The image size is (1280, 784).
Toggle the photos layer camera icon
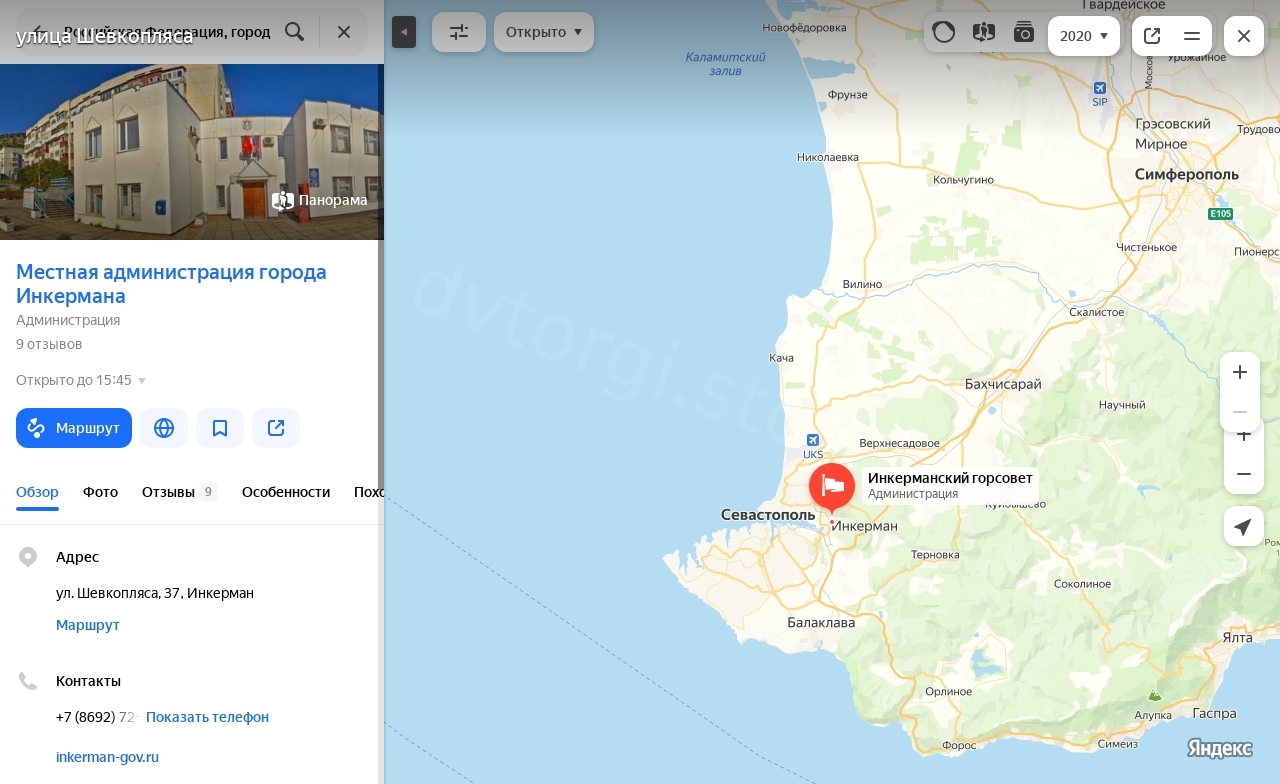coord(1023,32)
